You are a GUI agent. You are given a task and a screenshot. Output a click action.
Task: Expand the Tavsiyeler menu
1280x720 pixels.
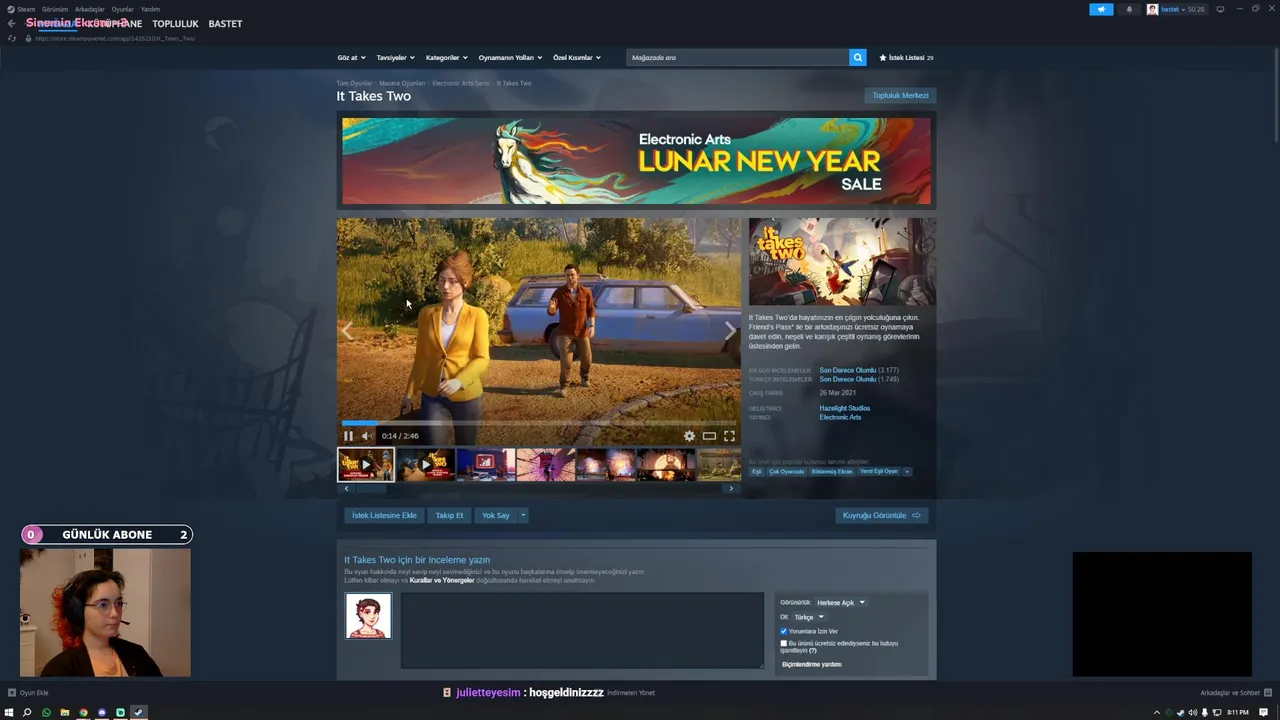(395, 57)
